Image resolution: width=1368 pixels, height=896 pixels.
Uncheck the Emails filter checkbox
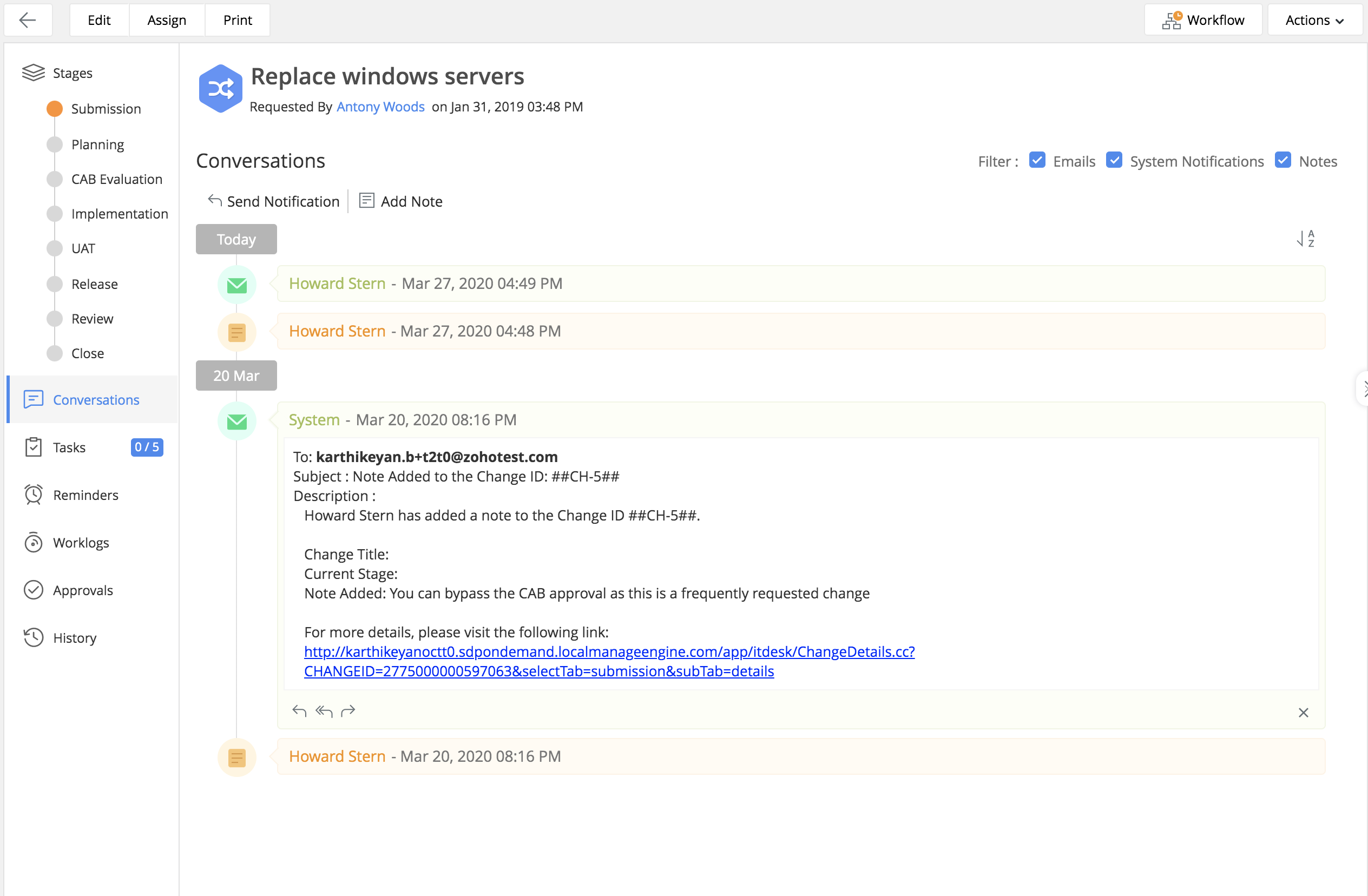pyautogui.click(x=1037, y=160)
